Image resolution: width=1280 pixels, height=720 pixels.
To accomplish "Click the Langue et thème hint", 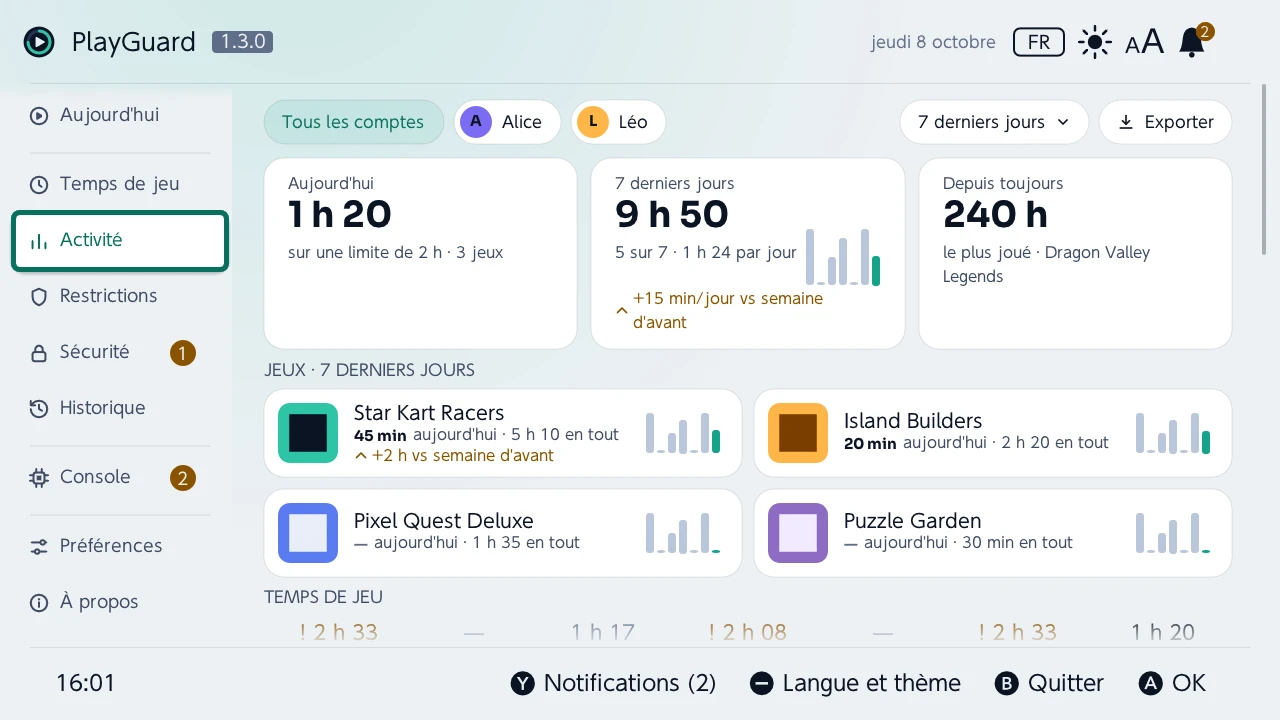I will pyautogui.click(x=855, y=683).
